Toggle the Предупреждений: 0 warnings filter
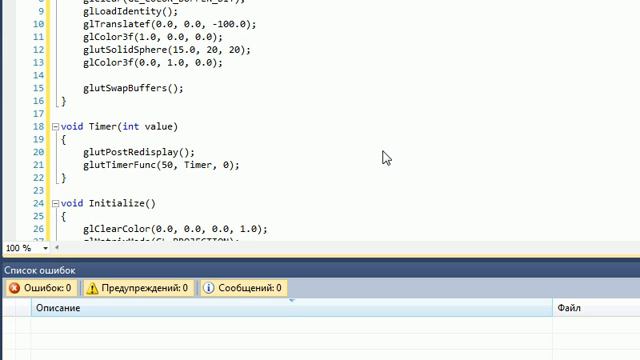Image resolution: width=640 pixels, height=360 pixels. (x=139, y=288)
